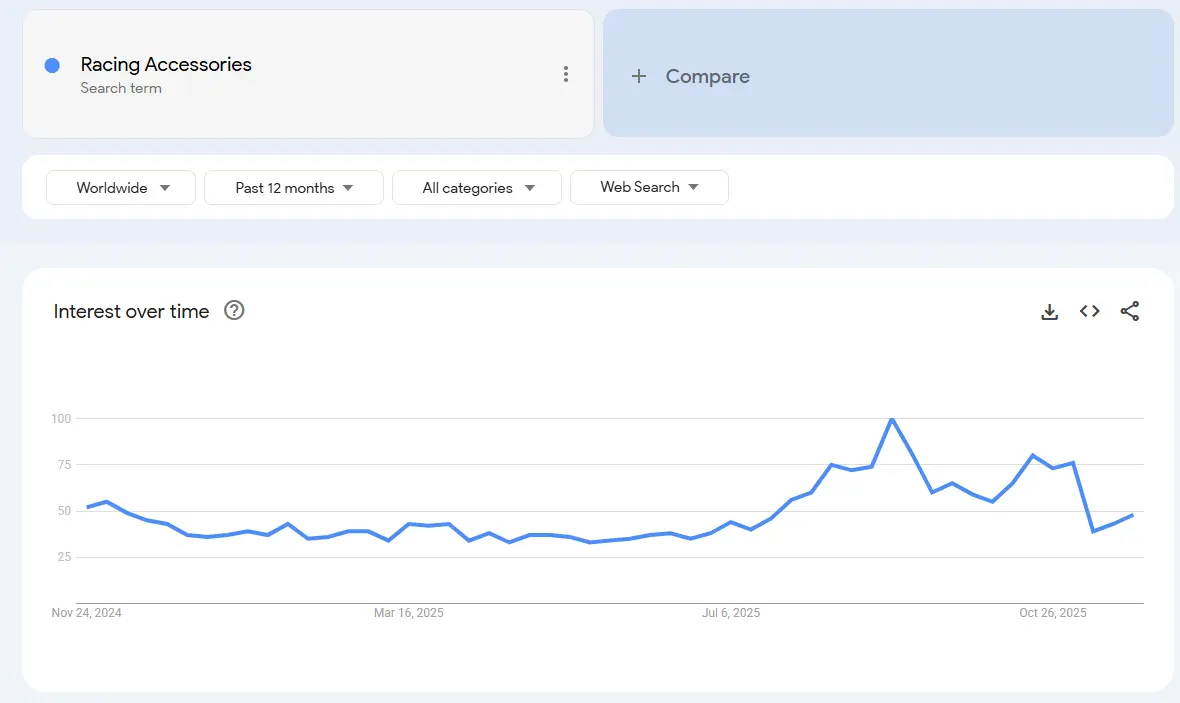Expand the All categories dropdown
1180x703 pixels.
(477, 188)
